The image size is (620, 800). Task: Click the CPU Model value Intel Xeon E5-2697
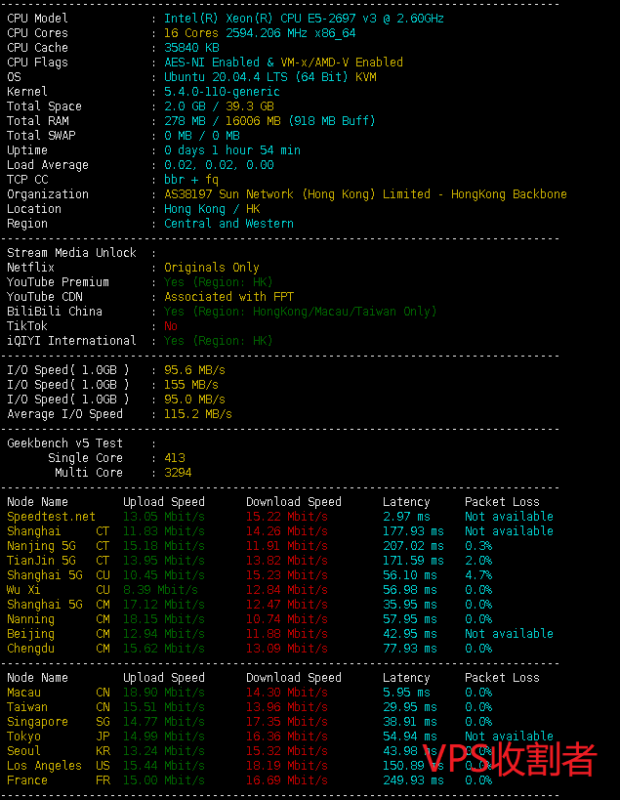304,18
